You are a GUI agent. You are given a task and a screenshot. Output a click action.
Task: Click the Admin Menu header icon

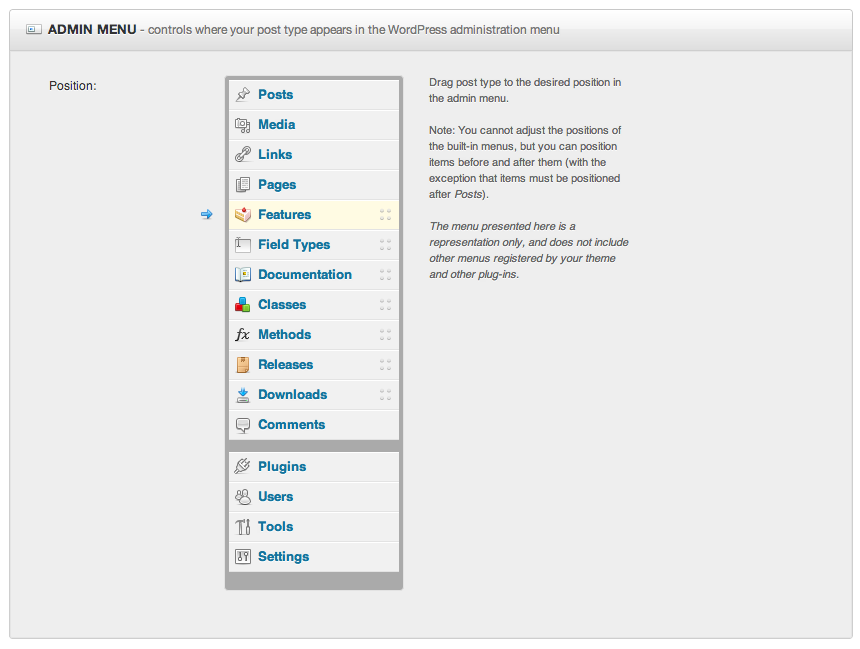(x=33, y=29)
